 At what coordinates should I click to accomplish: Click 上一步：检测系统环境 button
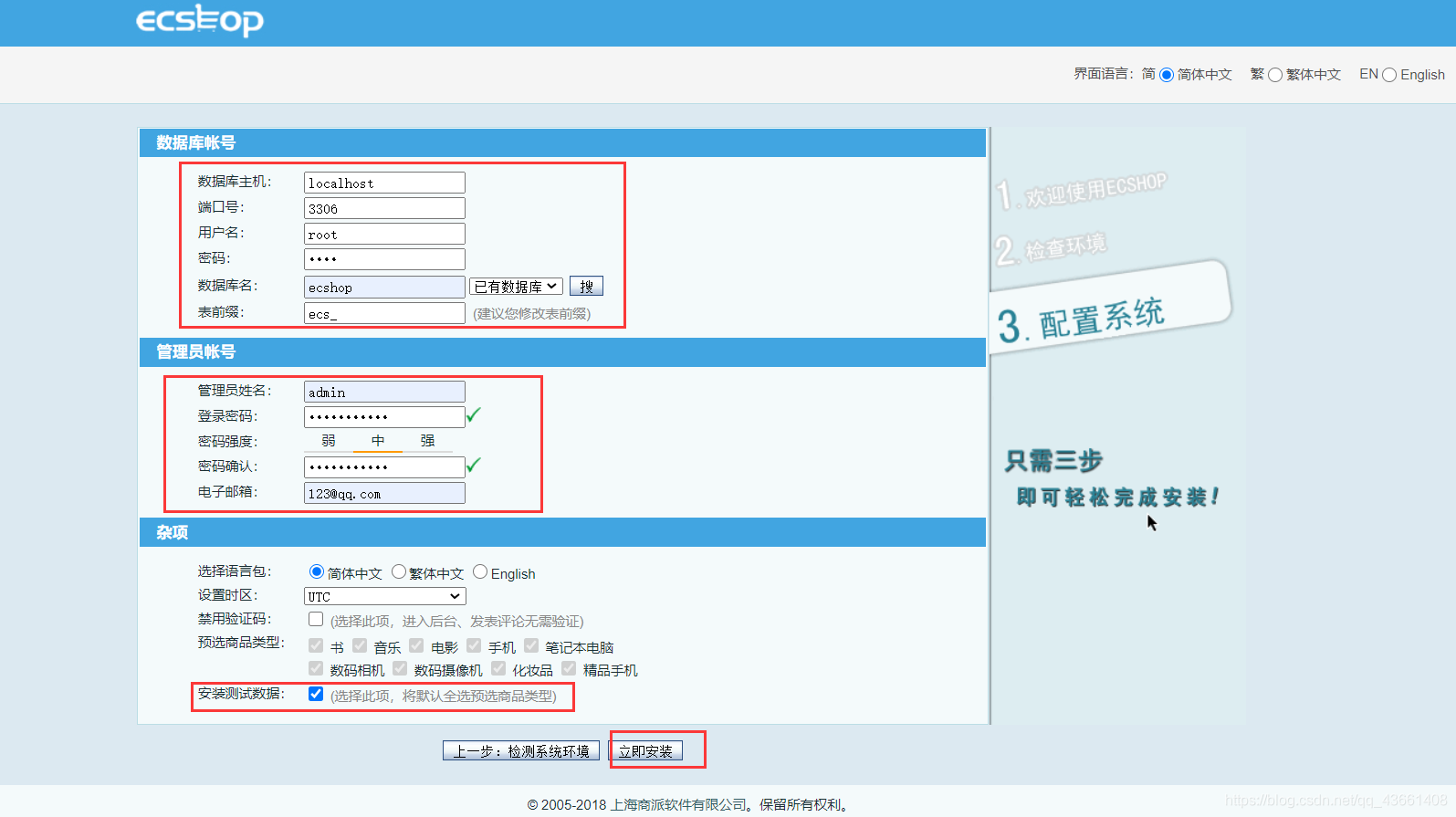[x=521, y=750]
